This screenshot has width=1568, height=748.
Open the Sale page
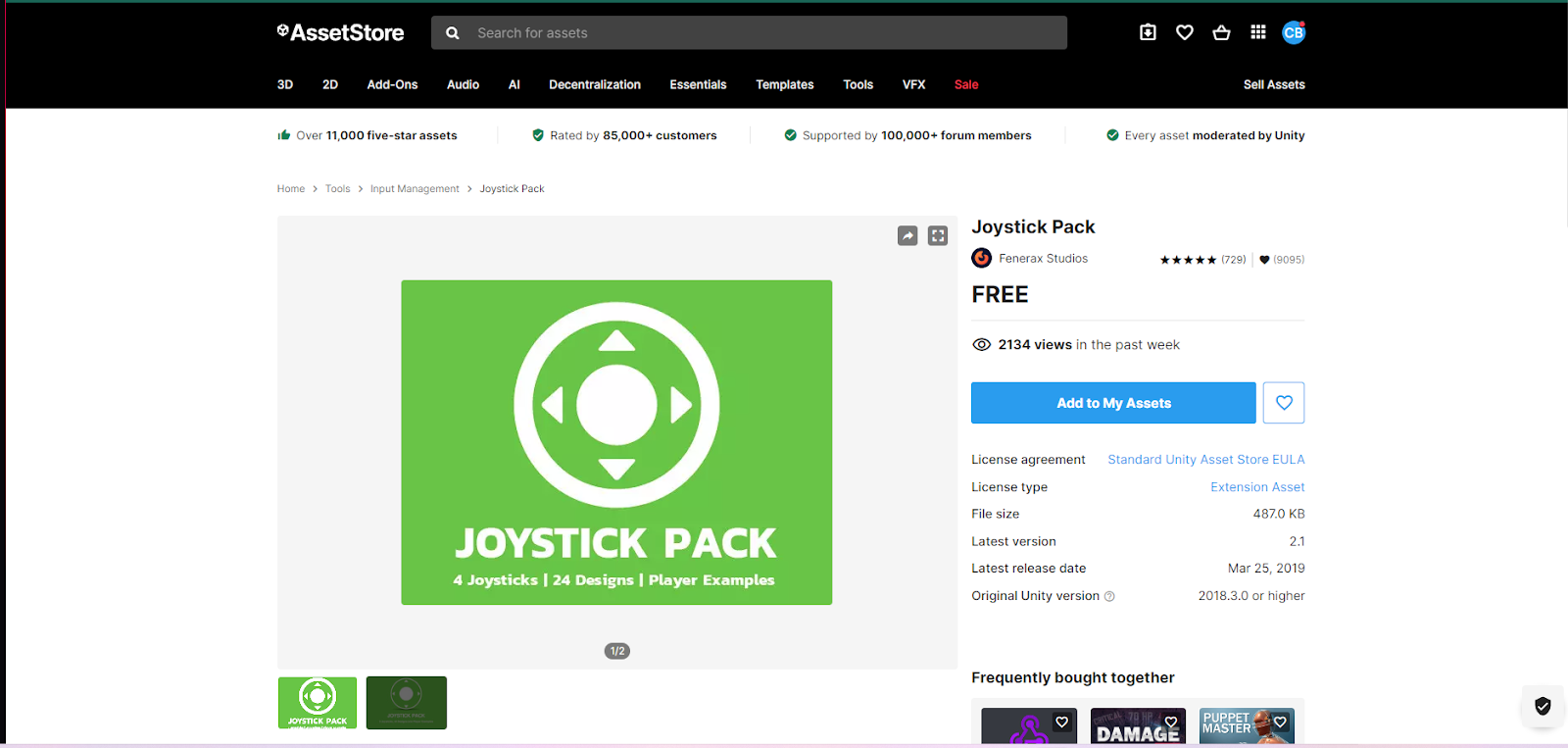pyautogui.click(x=966, y=84)
